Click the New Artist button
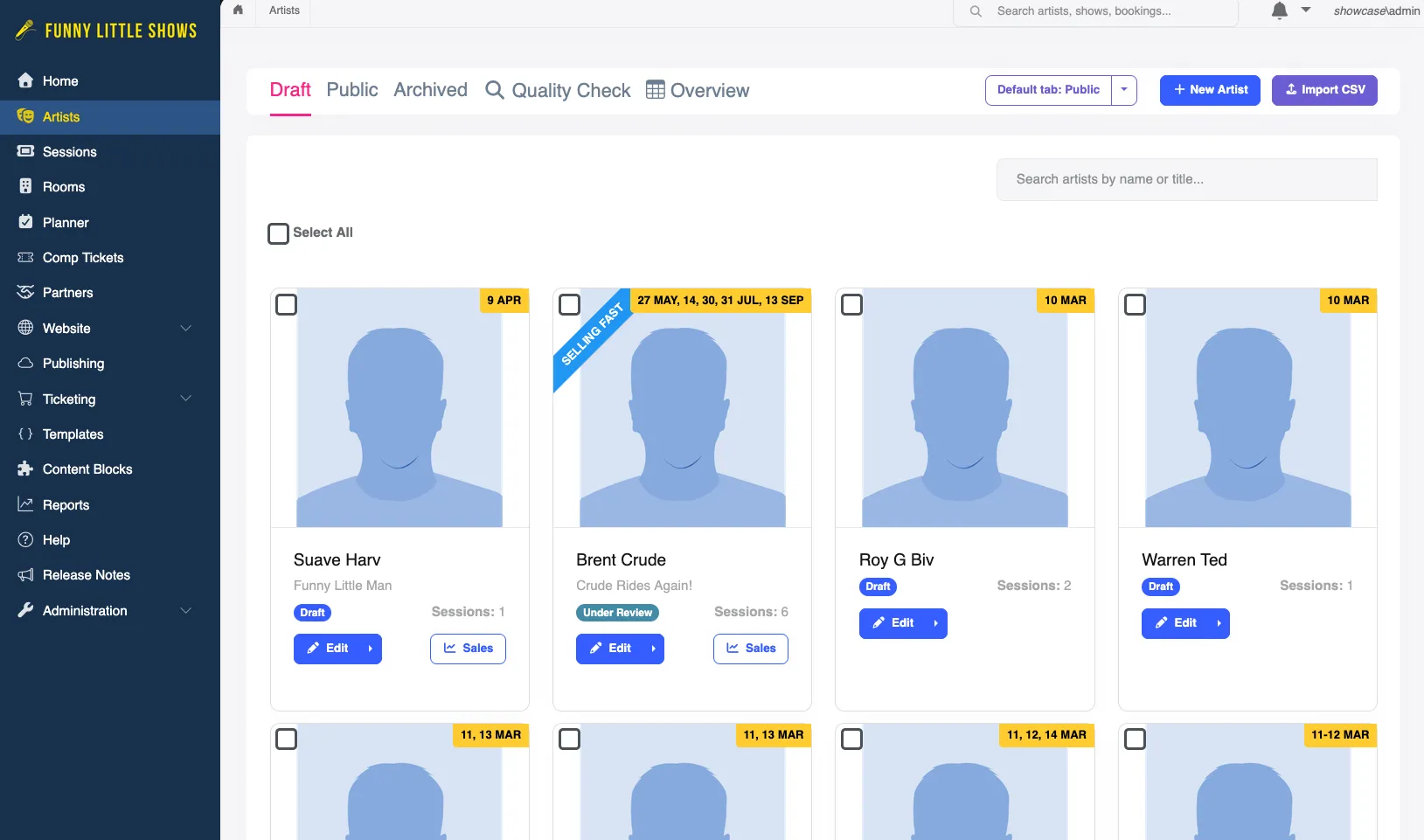The height and width of the screenshot is (840, 1424). pos(1210,90)
